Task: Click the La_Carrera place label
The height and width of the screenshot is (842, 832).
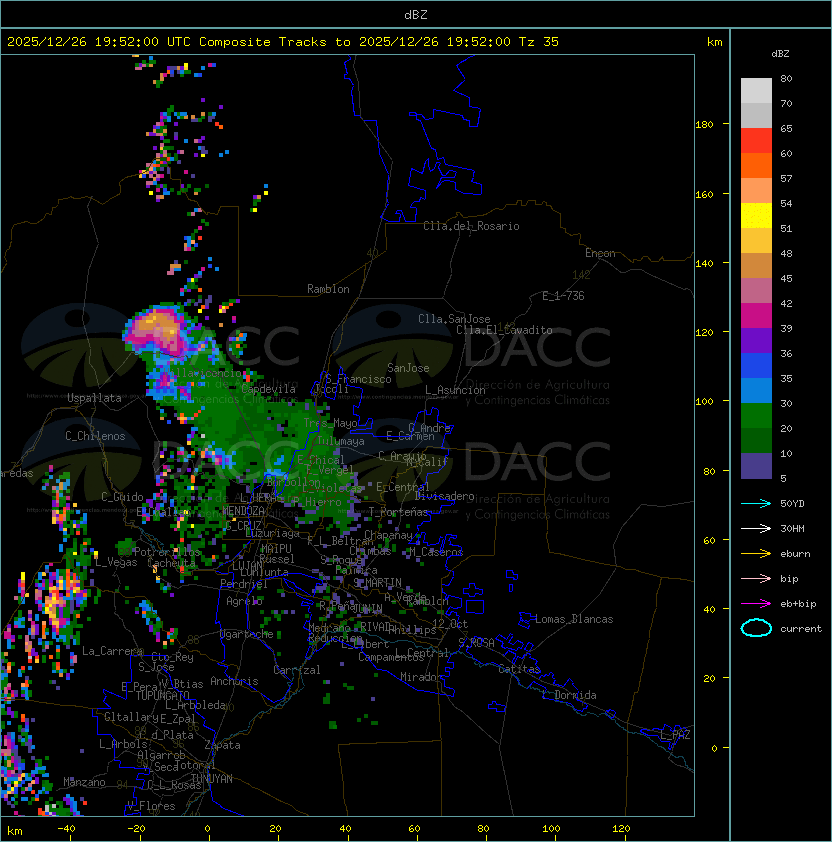Action: [x=112, y=651]
